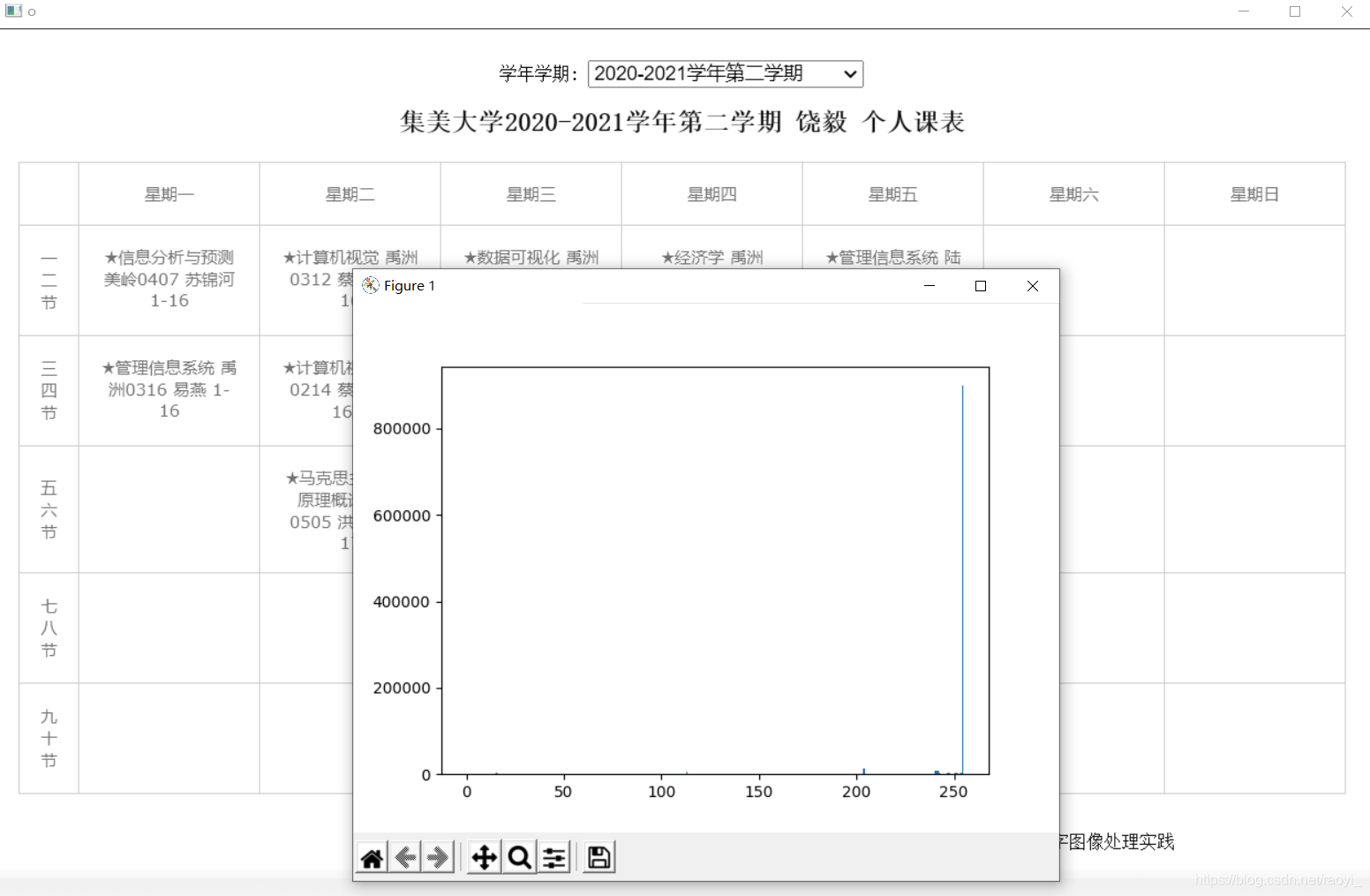This screenshot has width=1370, height=896.
Task: Click the 计算机视觉 0312 Tuesday cell
Action: 306,280
